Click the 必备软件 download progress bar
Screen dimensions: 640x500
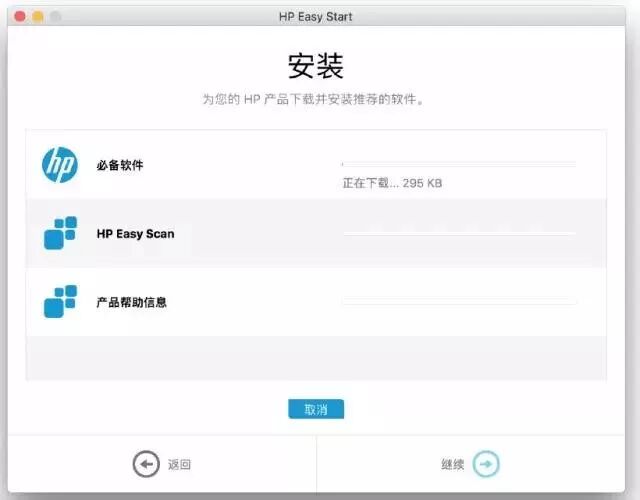(x=459, y=164)
